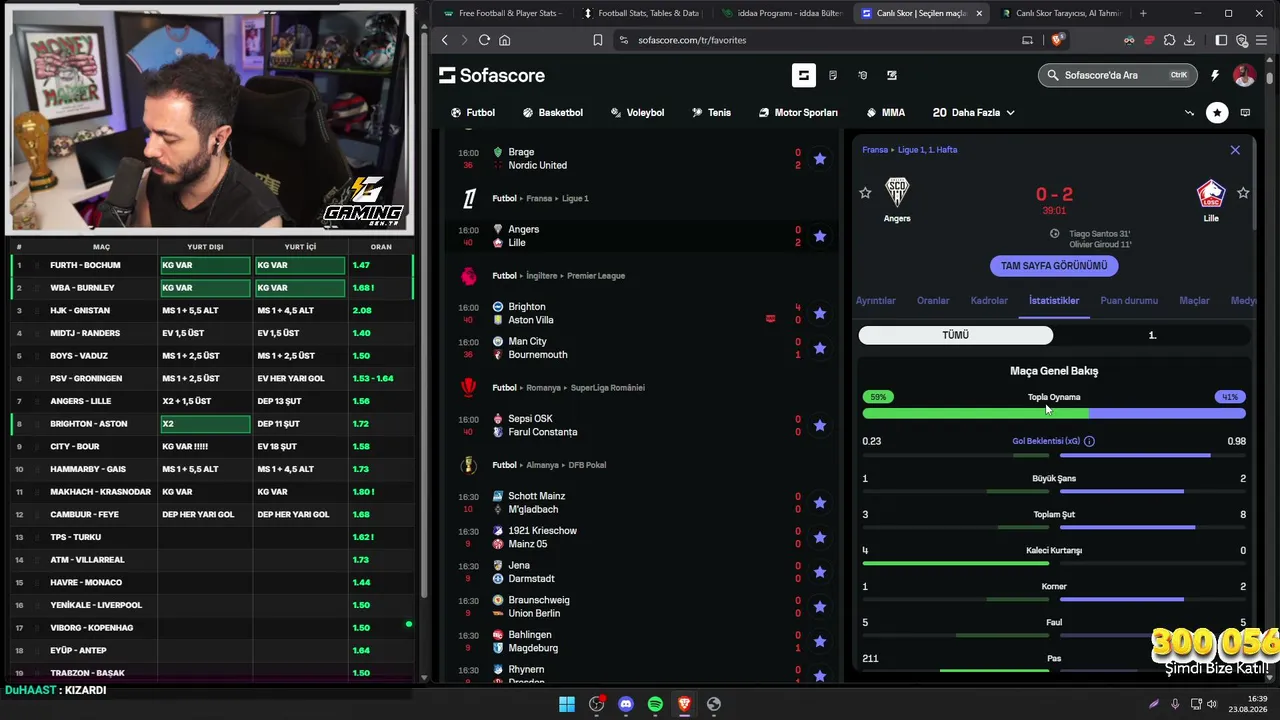1280x720 pixels.
Task: Select the Basketbol sport tab
Action: point(552,113)
